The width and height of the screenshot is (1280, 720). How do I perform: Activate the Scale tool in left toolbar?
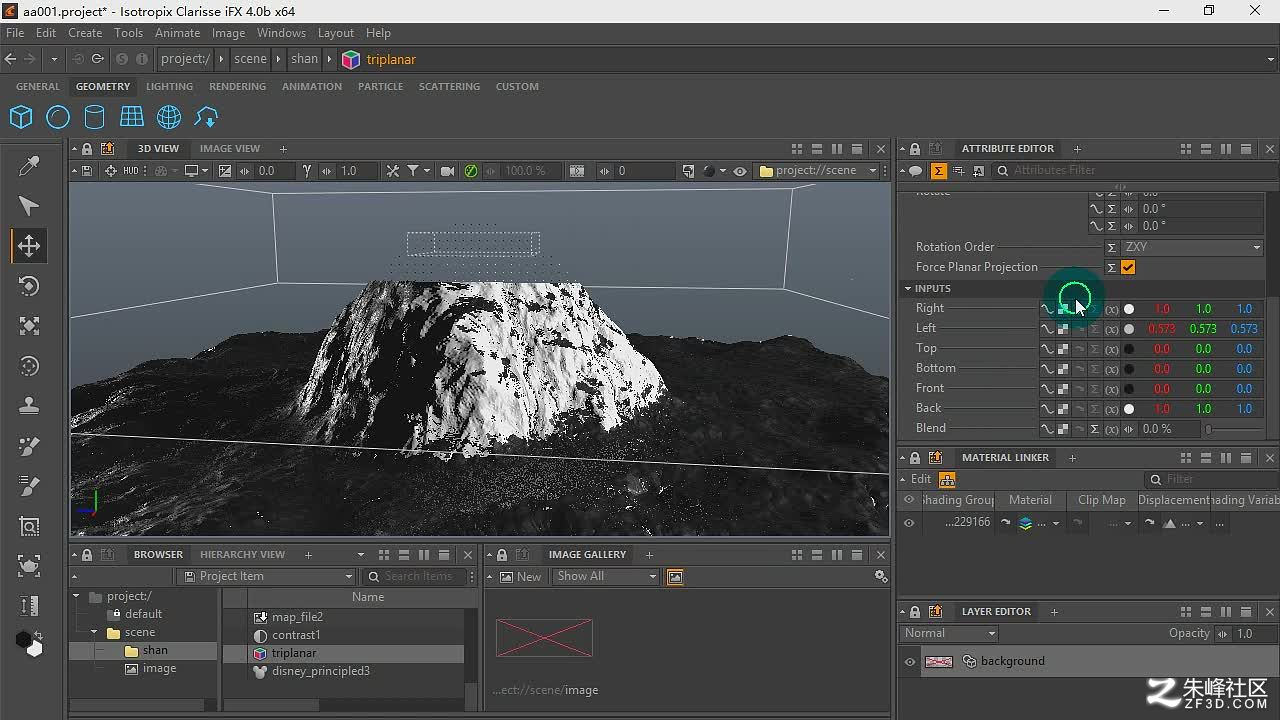pyautogui.click(x=29, y=326)
